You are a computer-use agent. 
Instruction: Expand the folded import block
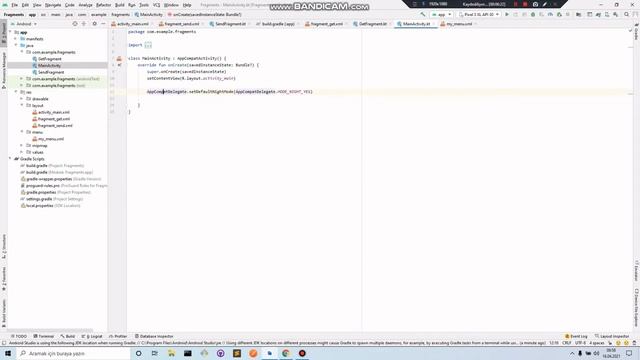pyautogui.click(x=148, y=45)
